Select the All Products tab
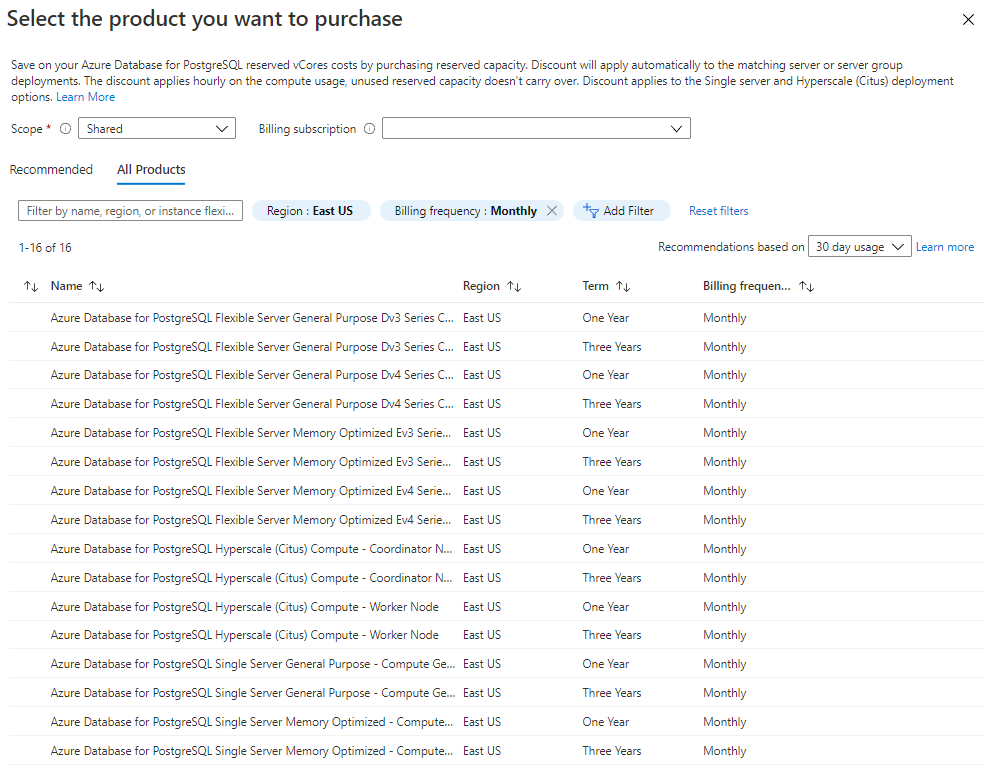Viewport: 985px width, 773px height. pyautogui.click(x=151, y=170)
